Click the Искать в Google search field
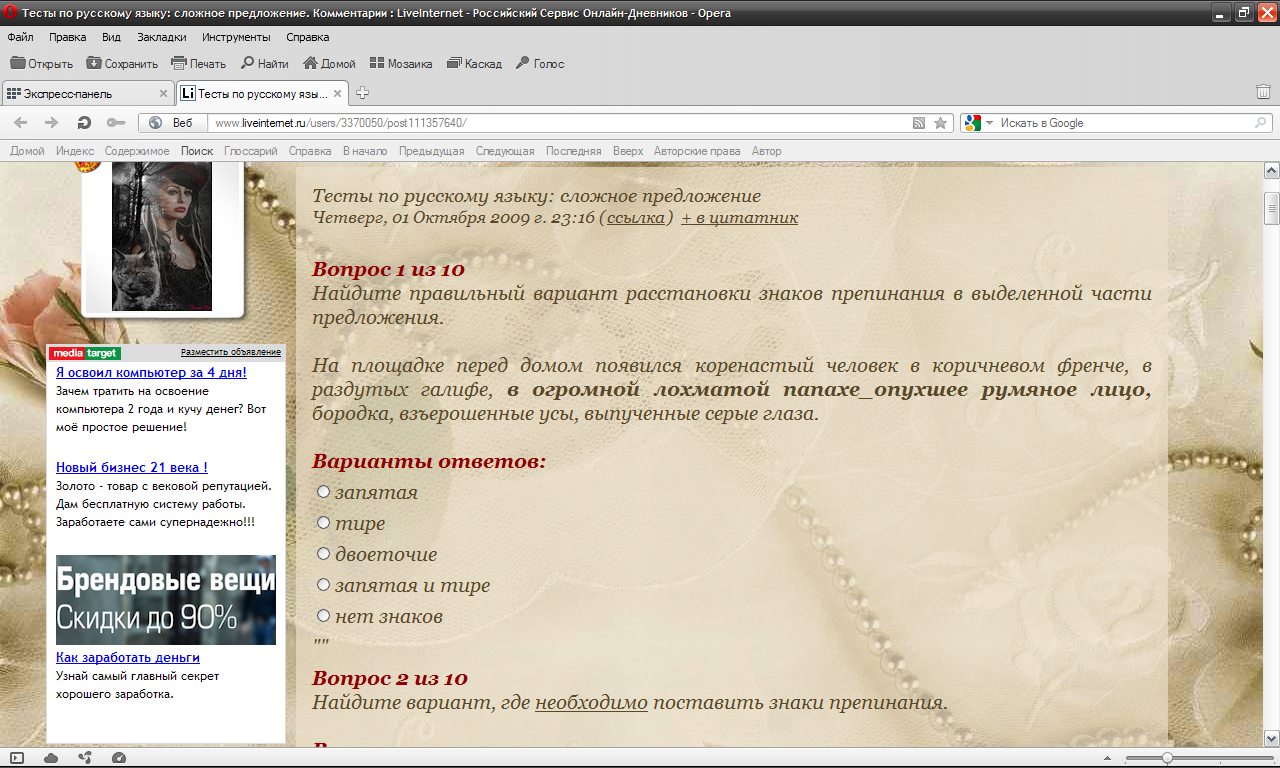Viewport: 1280px width, 768px height. point(1125,123)
